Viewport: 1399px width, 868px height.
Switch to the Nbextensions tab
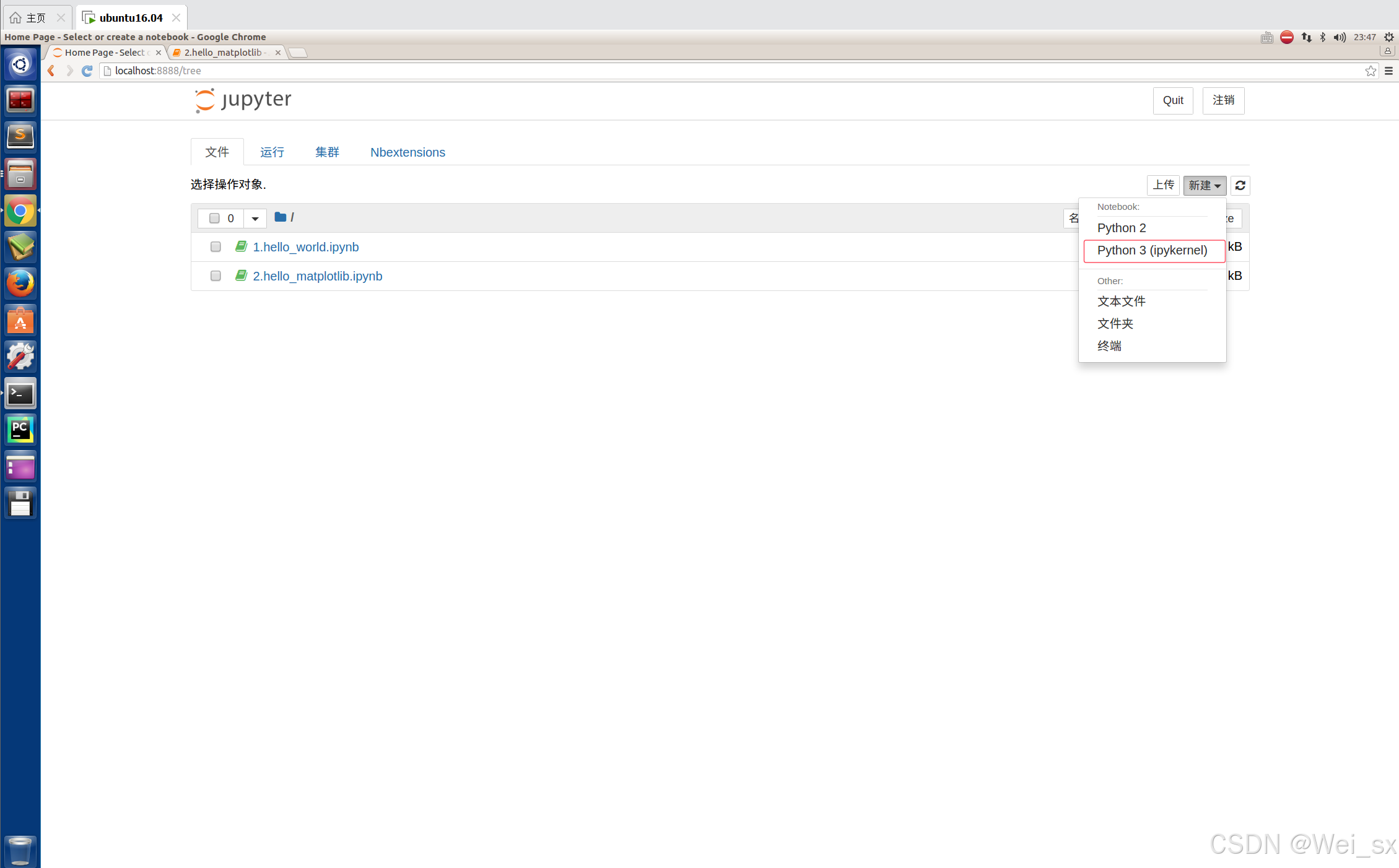coord(407,152)
